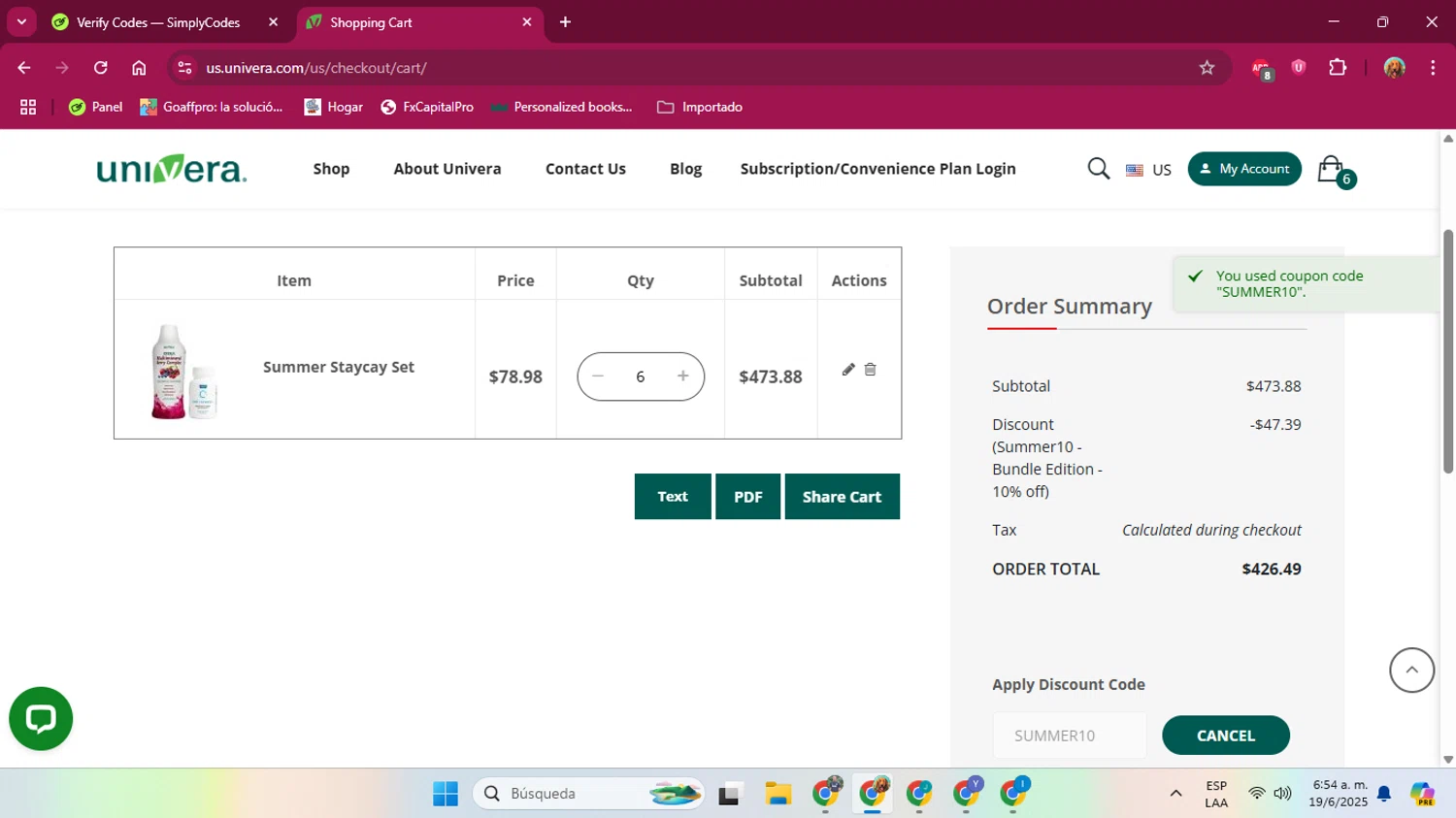Go back with browser back arrow

coord(24,68)
